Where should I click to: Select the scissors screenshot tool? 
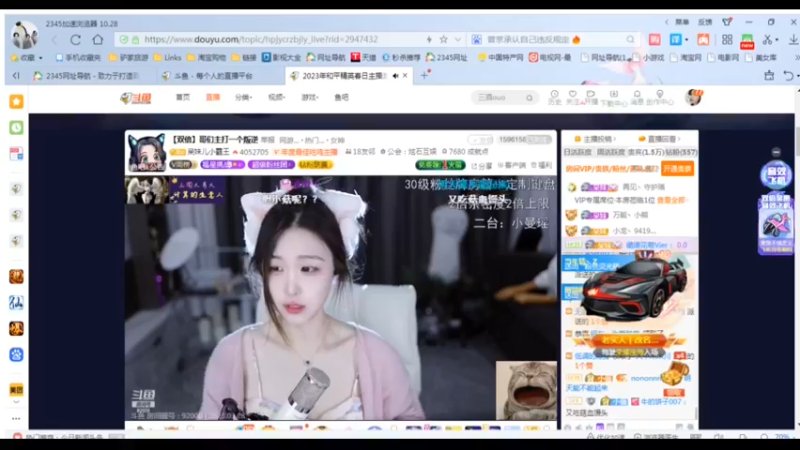767,39
